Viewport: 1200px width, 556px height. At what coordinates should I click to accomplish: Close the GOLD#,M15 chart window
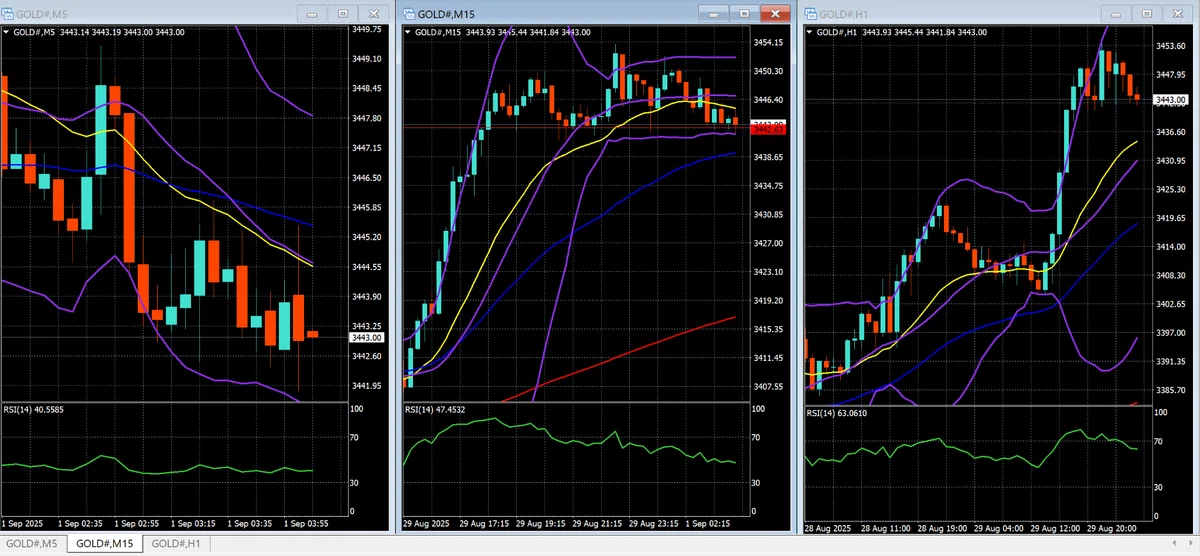774,14
